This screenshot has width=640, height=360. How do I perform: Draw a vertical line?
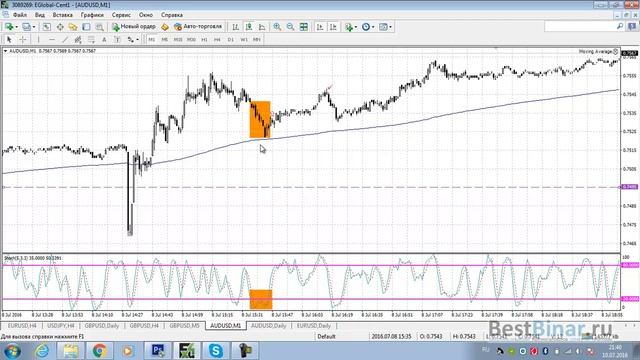pyautogui.click(x=38, y=40)
